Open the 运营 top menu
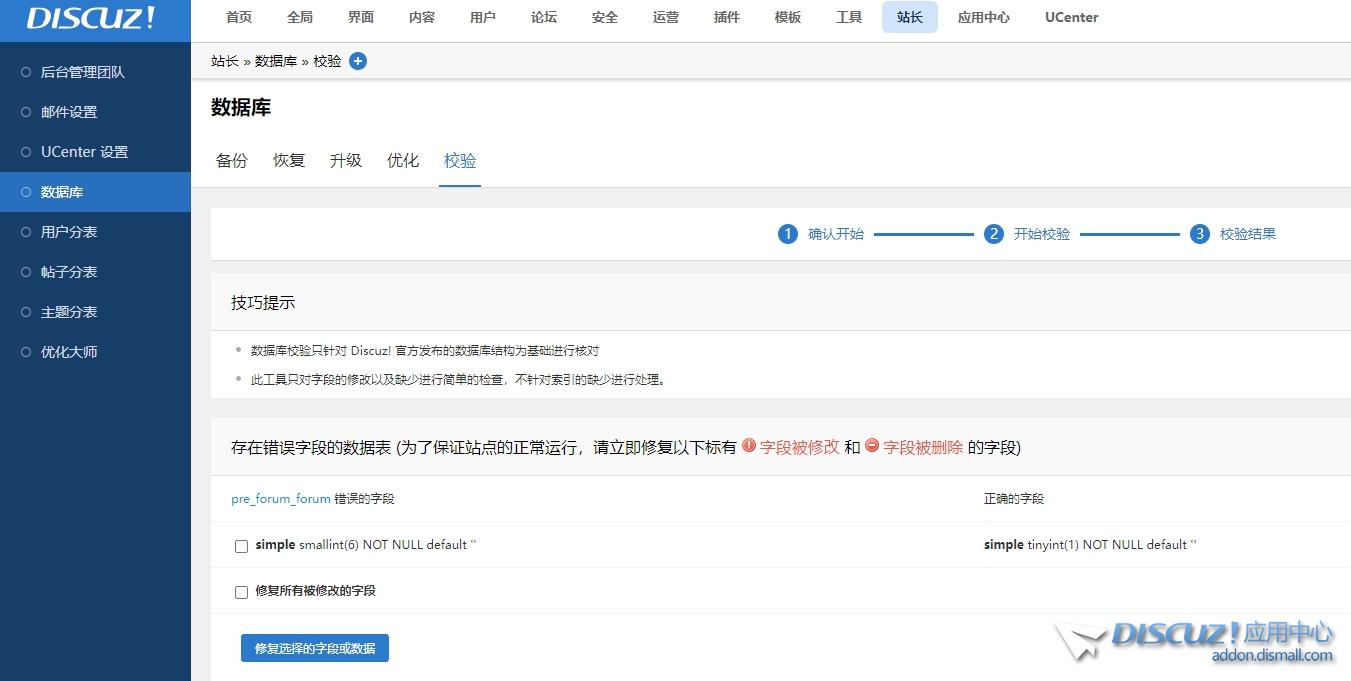 666,17
